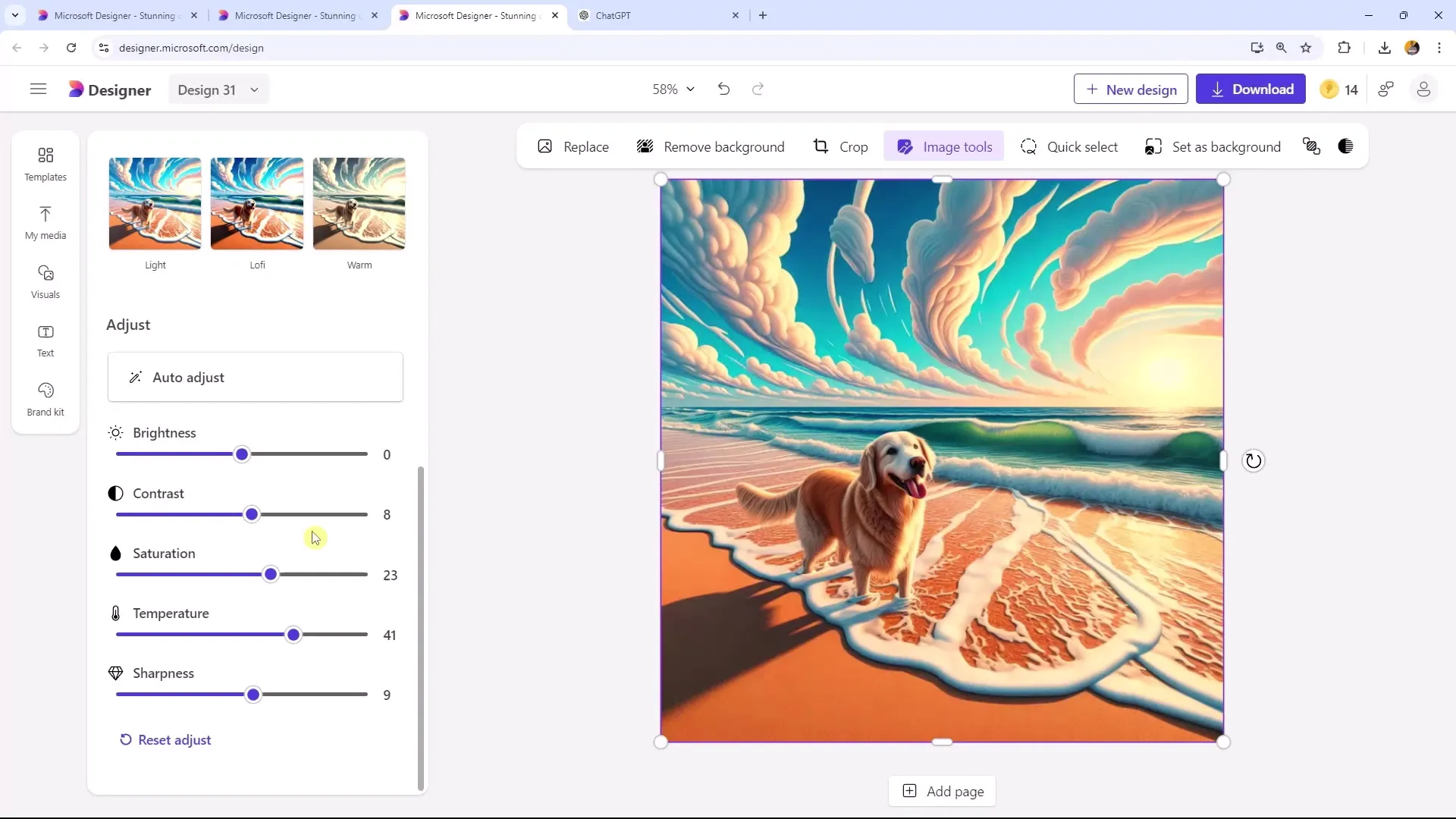The width and height of the screenshot is (1456, 819).
Task: Toggle the contrast half-circle icon
Action: click(x=115, y=493)
